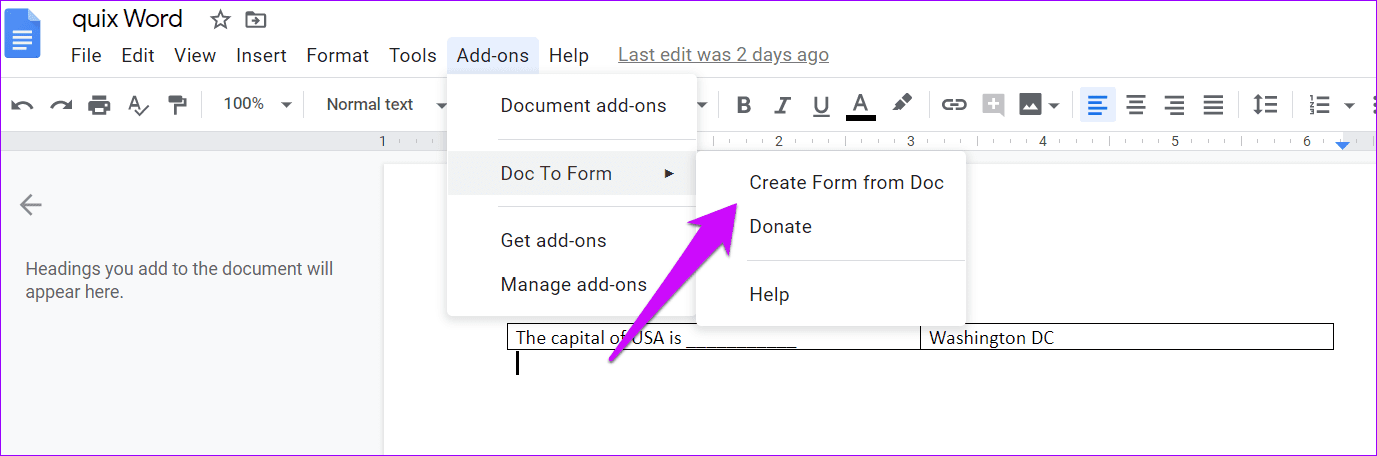This screenshot has height=456, width=1377.
Task: Open the text color picker
Action: tap(860, 105)
